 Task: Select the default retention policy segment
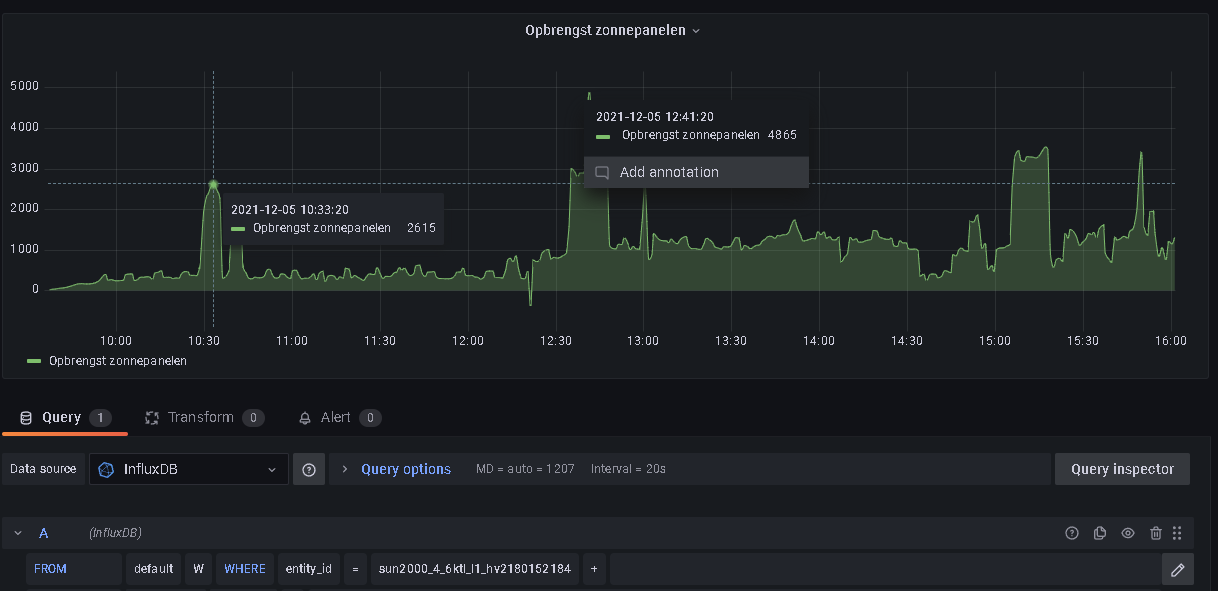(154, 568)
